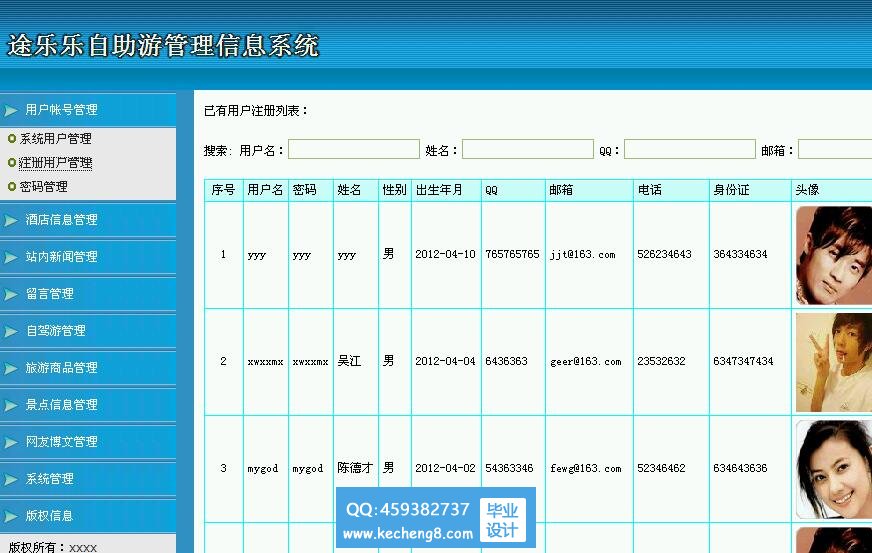
Task: Click avatar photo of user yyy
Action: 834,255
